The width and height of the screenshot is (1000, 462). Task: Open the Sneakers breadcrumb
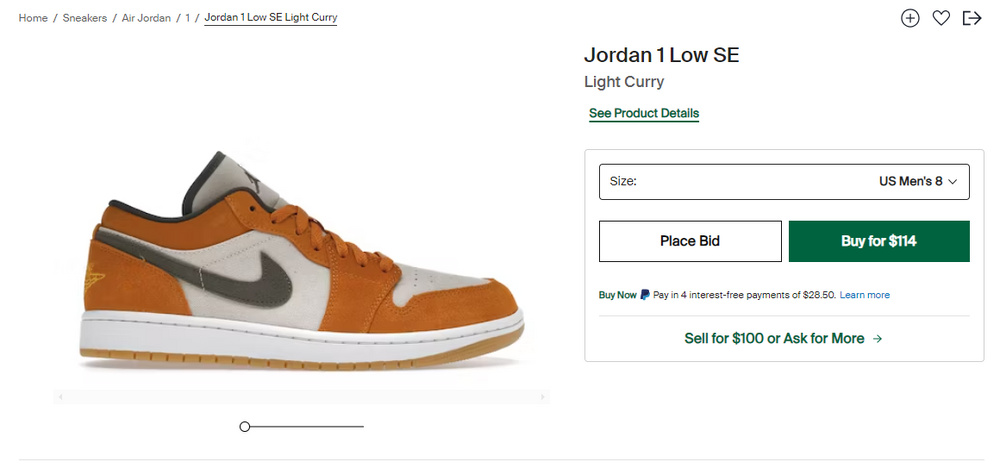point(85,18)
